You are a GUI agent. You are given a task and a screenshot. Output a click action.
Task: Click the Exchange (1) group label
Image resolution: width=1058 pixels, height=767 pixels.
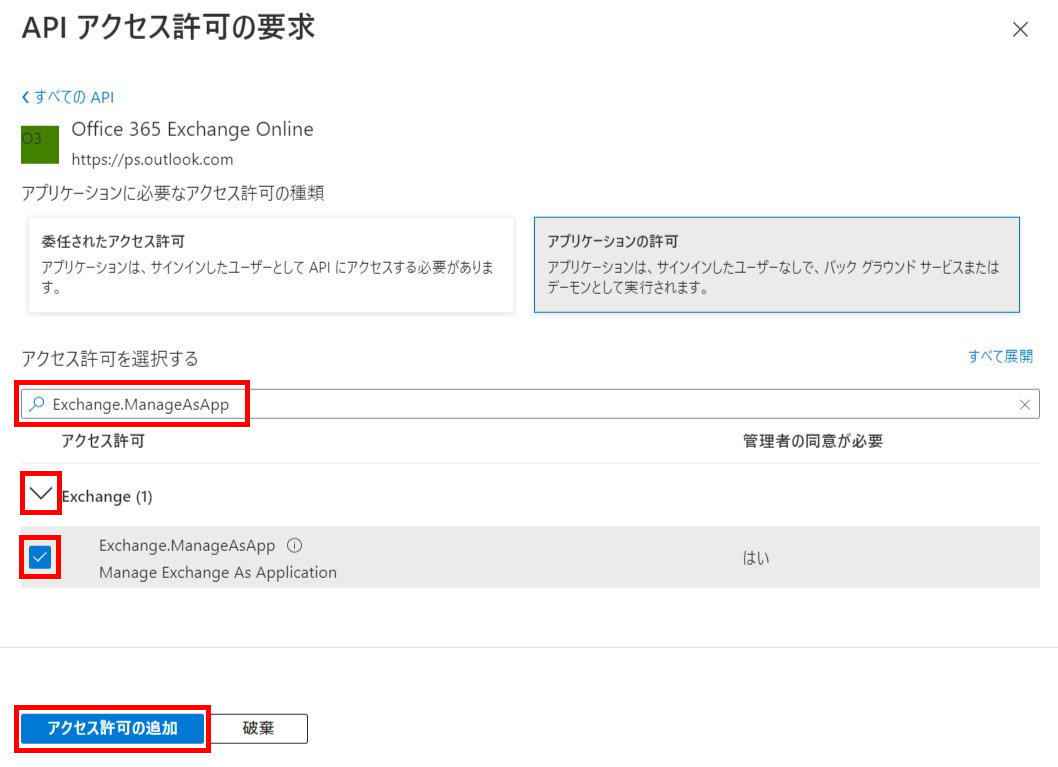[x=107, y=496]
